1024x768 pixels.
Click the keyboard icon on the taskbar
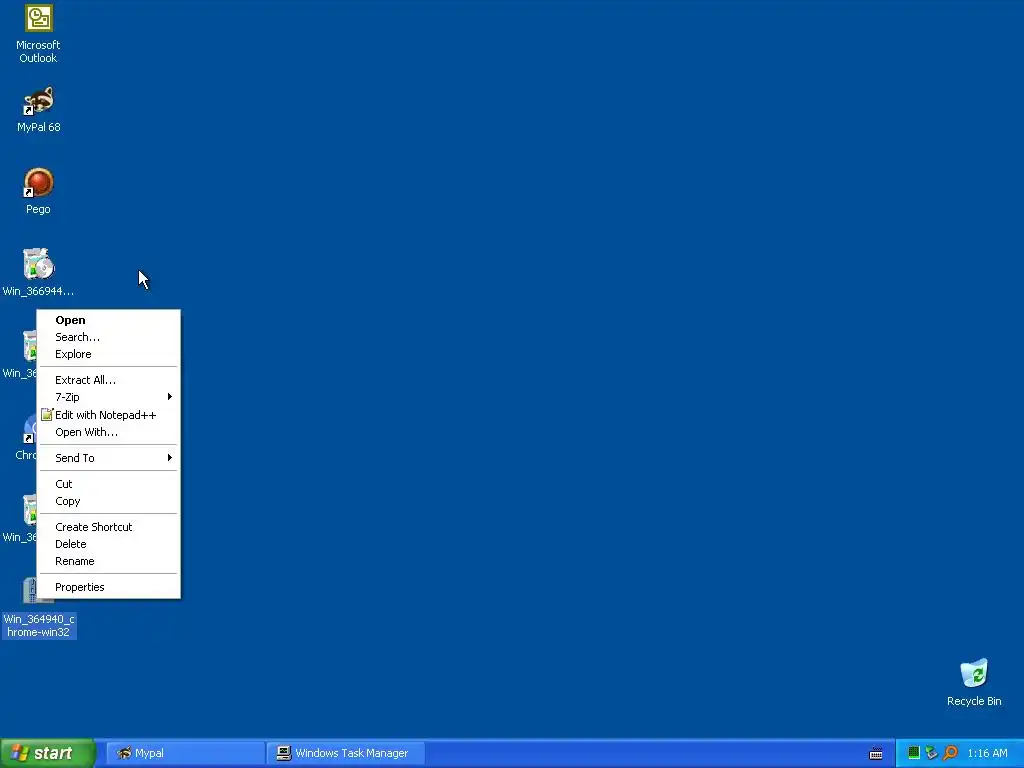[876, 754]
